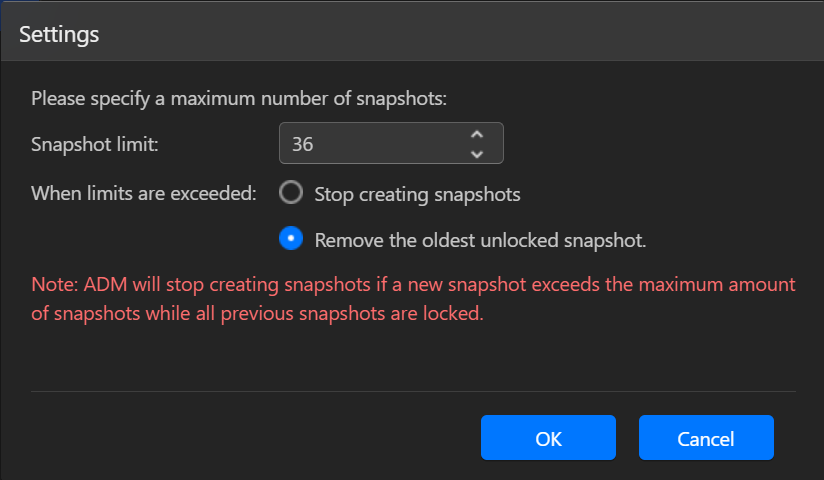Click the separator line above the buttons
Screen dimensions: 824x480
tap(412, 390)
